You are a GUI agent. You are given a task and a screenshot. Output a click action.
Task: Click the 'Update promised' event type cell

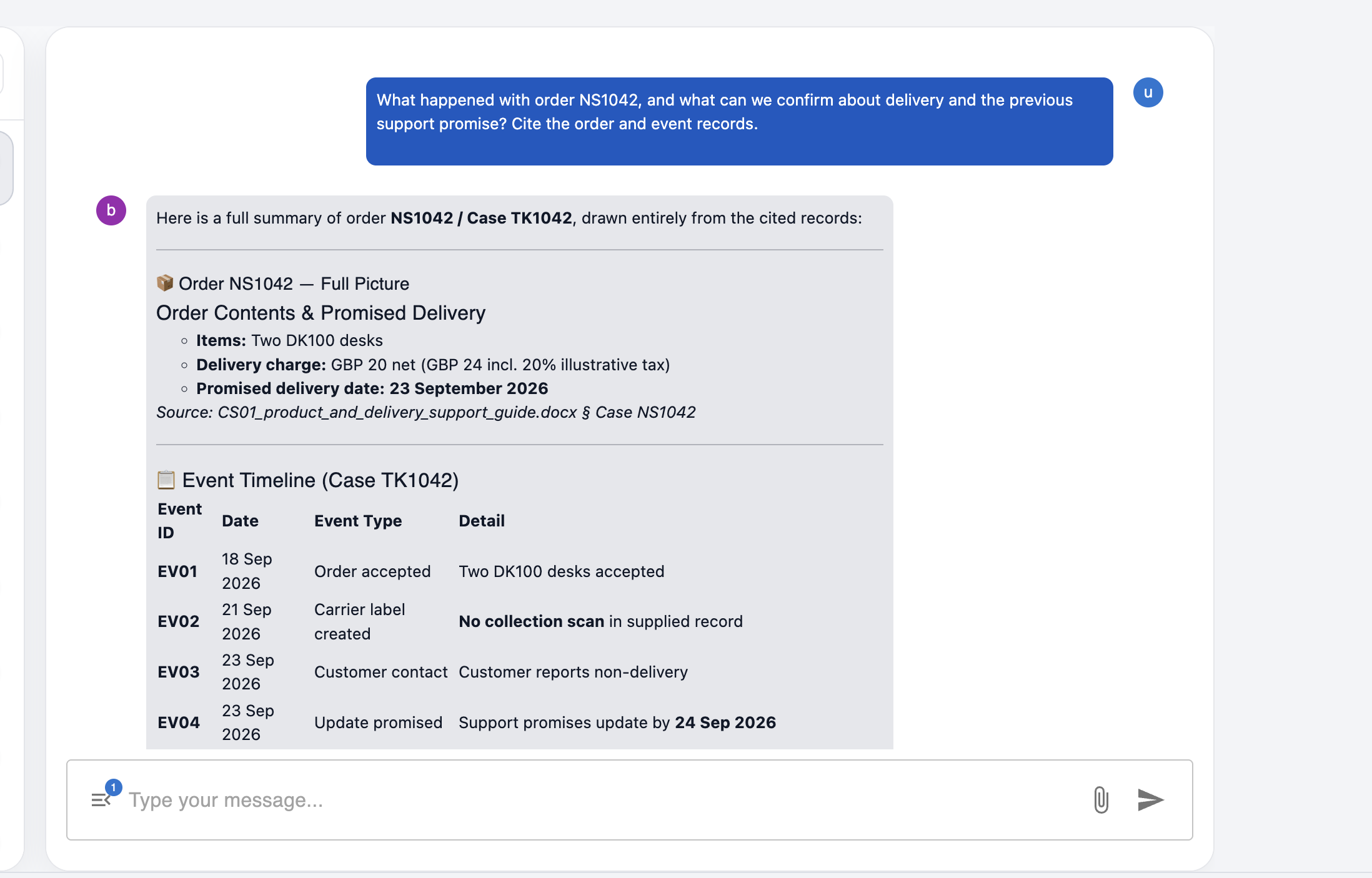tap(379, 723)
